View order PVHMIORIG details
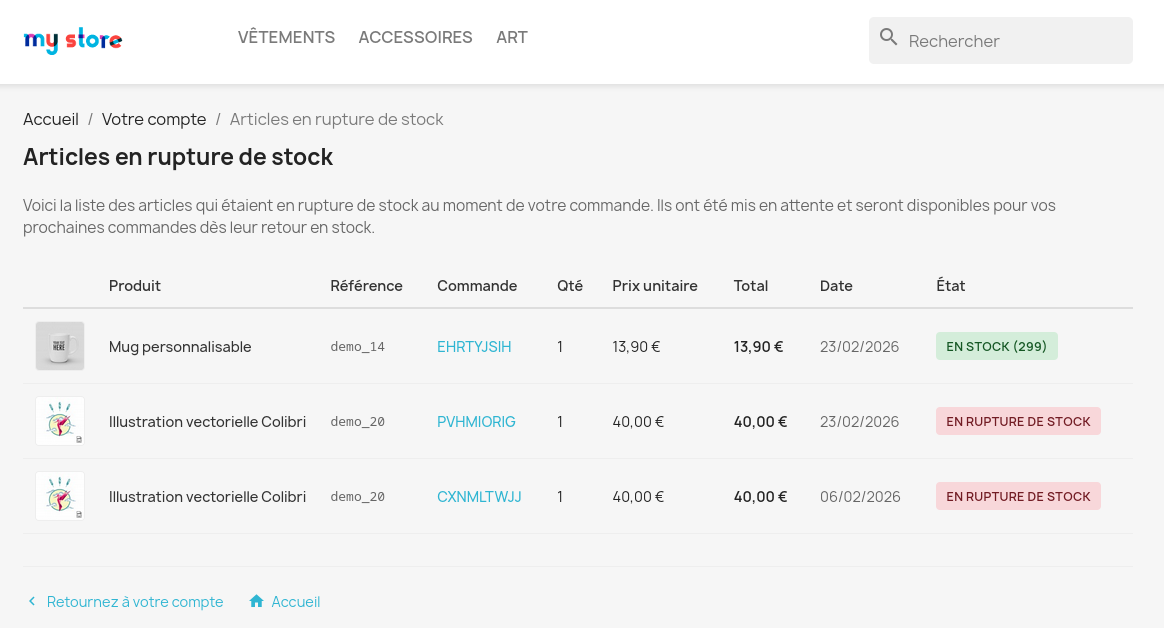Viewport: 1164px width, 628px height. tap(476, 422)
